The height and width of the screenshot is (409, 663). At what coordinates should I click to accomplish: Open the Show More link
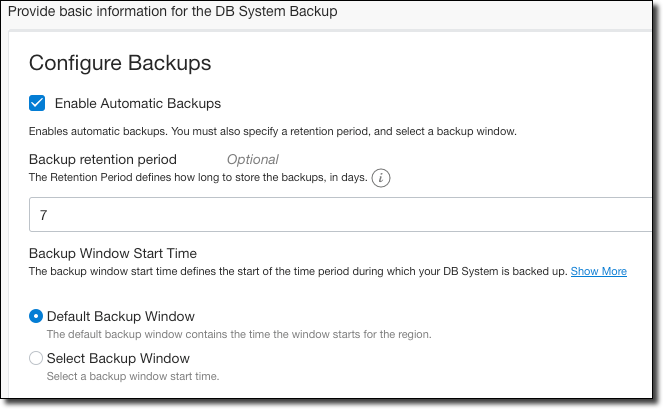point(598,271)
